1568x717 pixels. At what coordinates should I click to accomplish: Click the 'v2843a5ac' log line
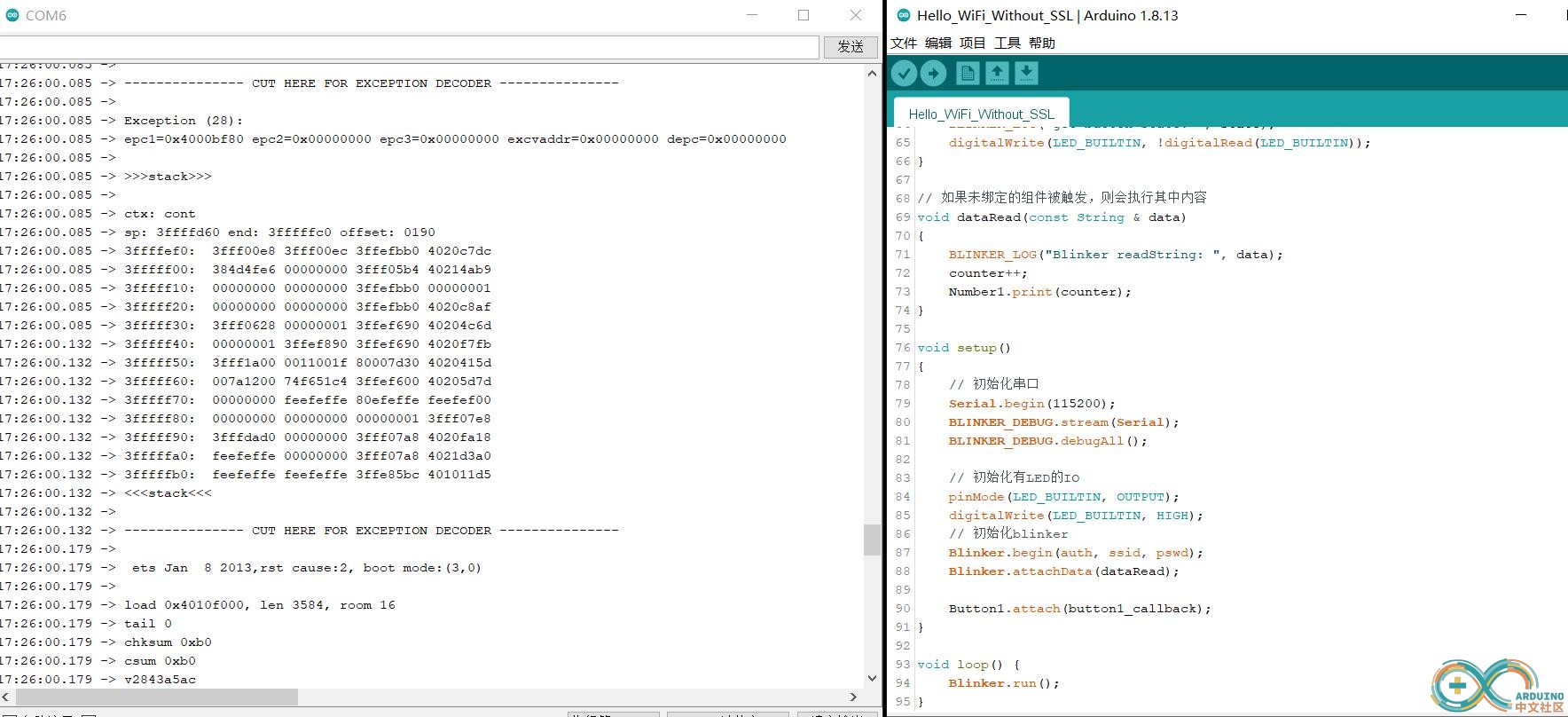(x=160, y=679)
